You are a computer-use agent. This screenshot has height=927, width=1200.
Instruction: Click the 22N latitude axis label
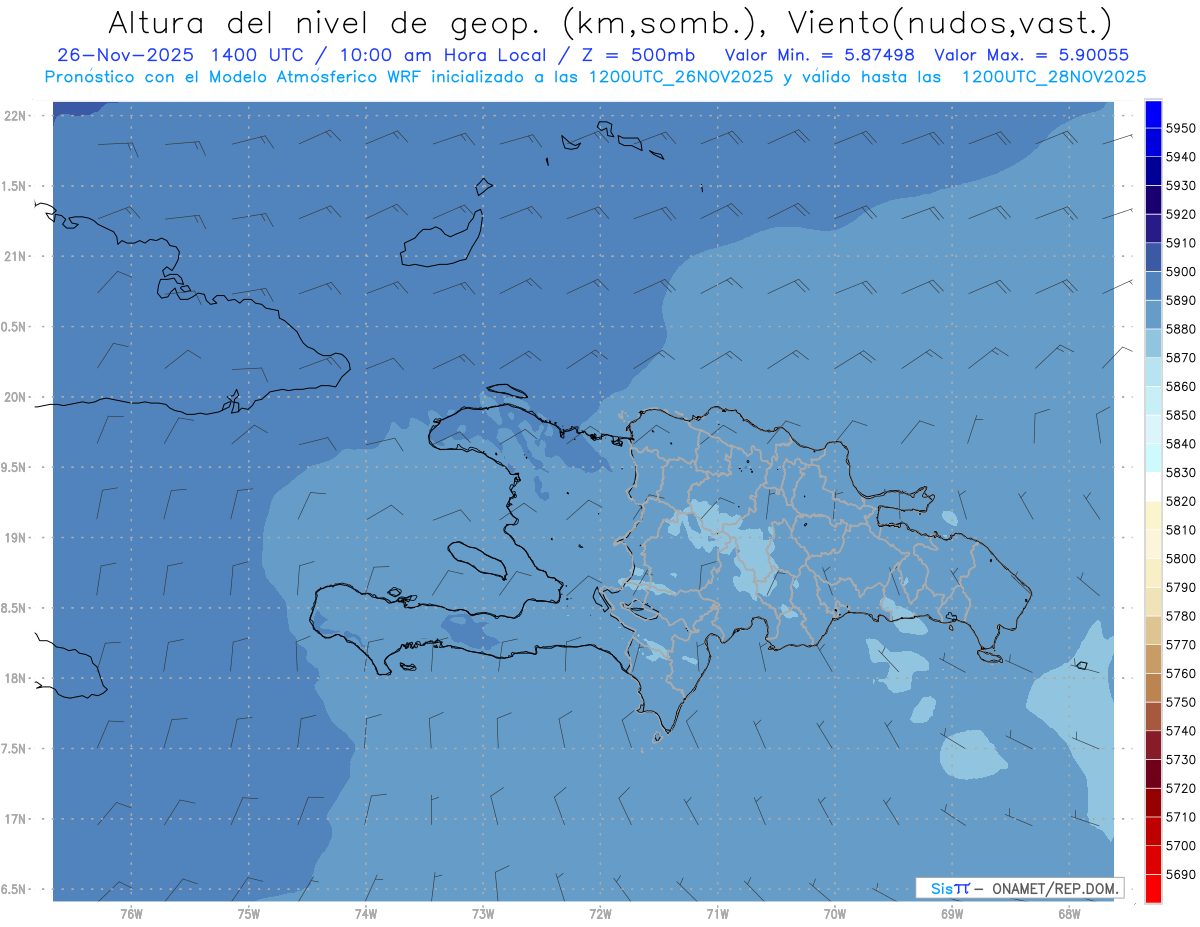tap(15, 115)
